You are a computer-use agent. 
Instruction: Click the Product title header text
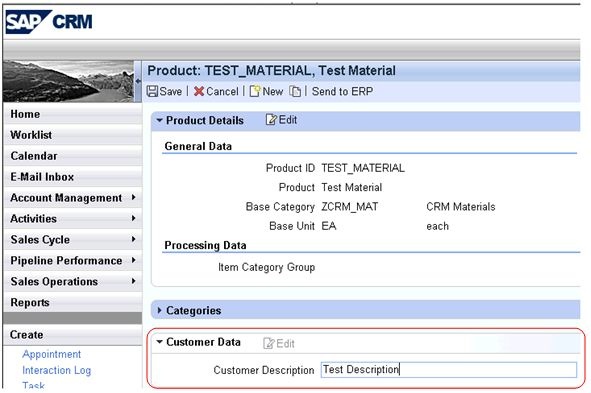(x=271, y=70)
